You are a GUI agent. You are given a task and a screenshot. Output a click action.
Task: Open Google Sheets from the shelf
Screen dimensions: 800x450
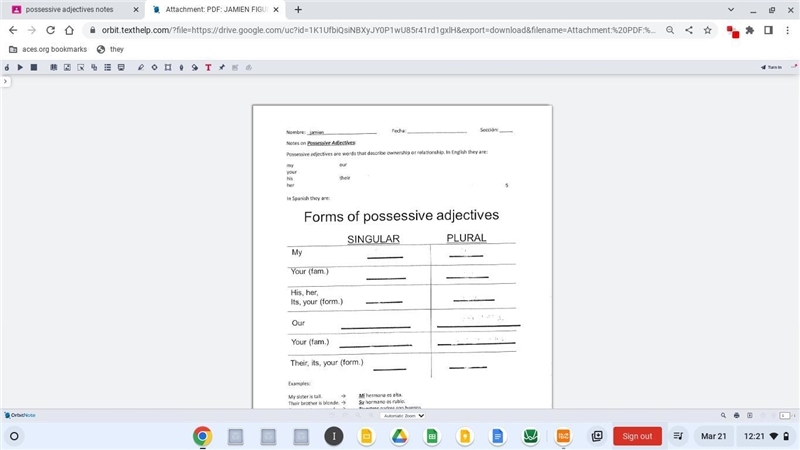tap(432, 436)
